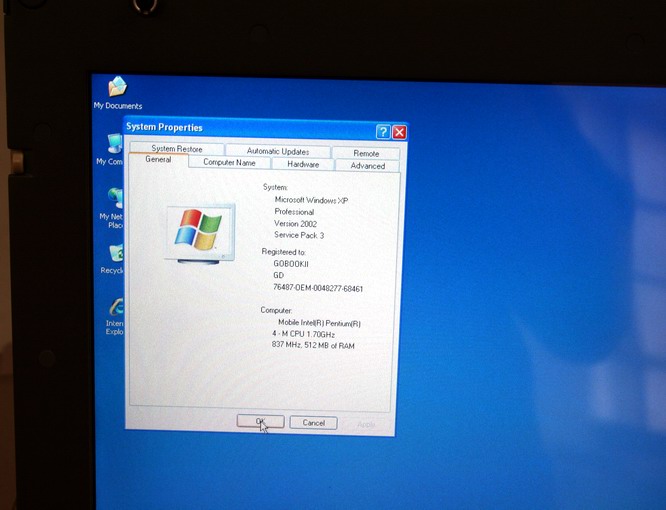666x510 pixels.
Task: Click the question mark help button
Action: [382, 132]
